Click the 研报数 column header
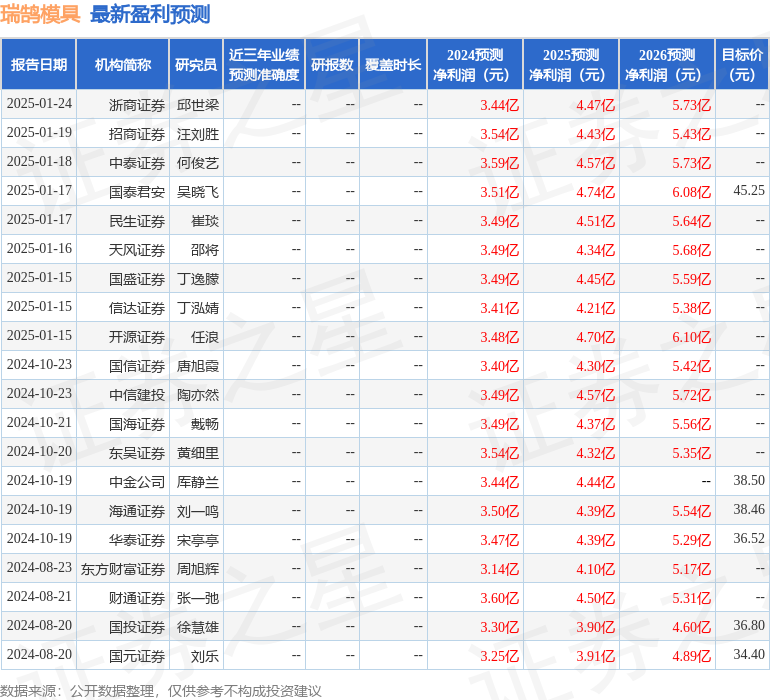The height and width of the screenshot is (700, 770). point(332,64)
